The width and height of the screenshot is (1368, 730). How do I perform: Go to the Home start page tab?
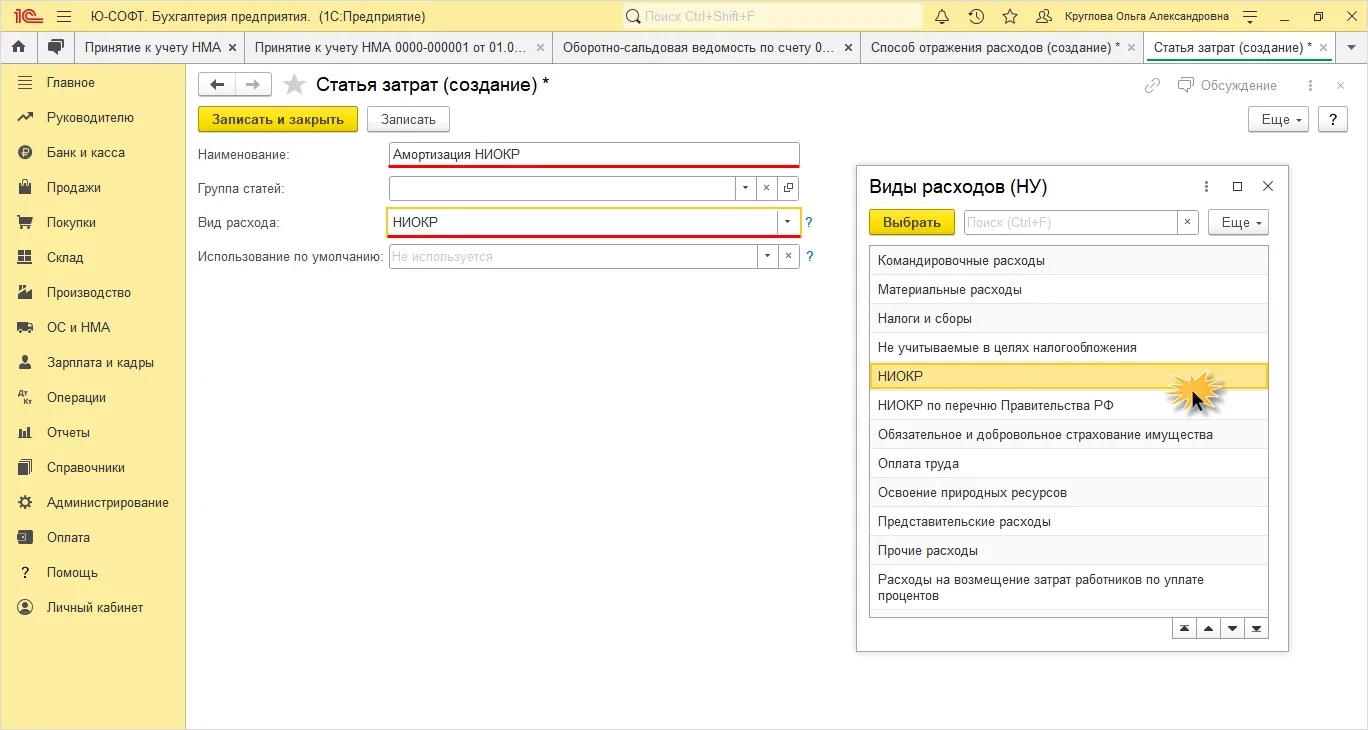18,47
